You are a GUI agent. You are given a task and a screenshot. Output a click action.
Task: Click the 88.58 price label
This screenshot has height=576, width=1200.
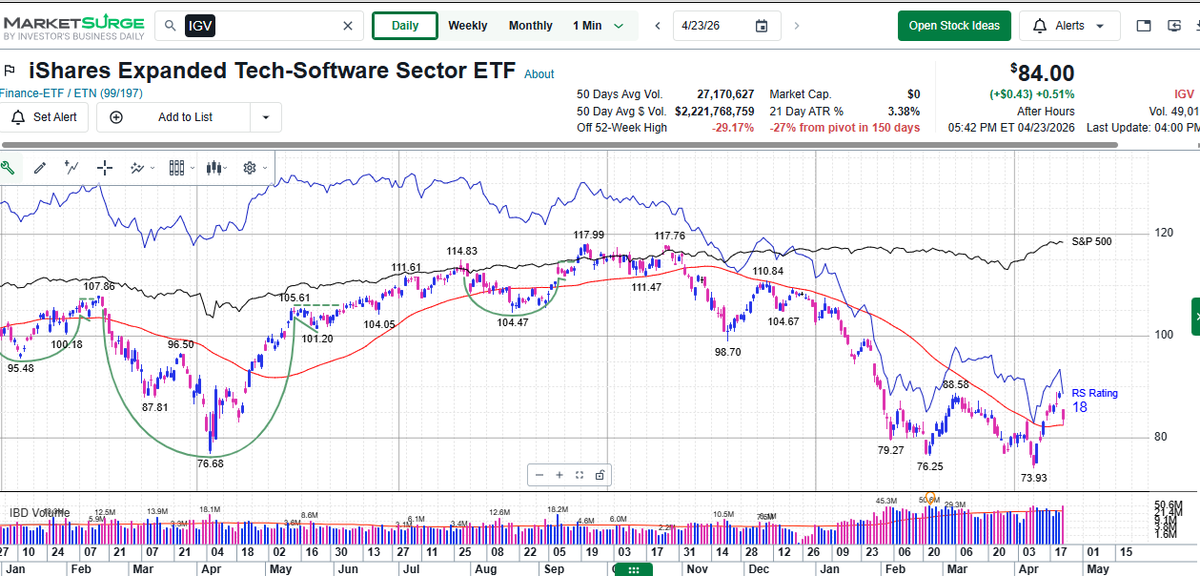tap(955, 384)
